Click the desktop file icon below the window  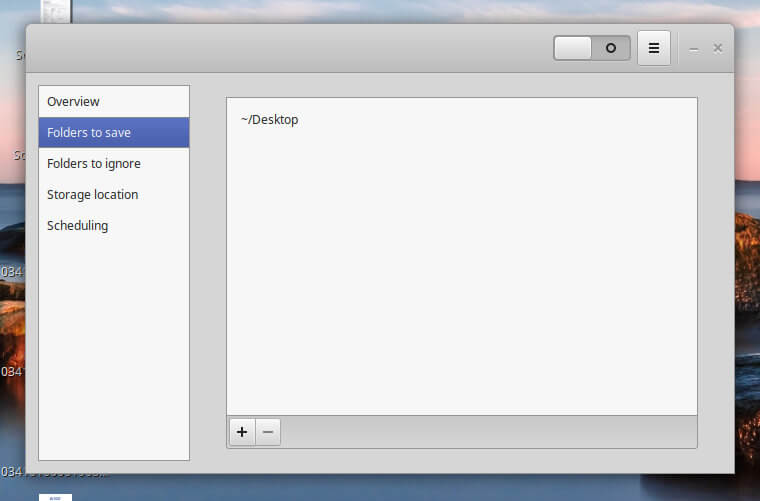55,496
